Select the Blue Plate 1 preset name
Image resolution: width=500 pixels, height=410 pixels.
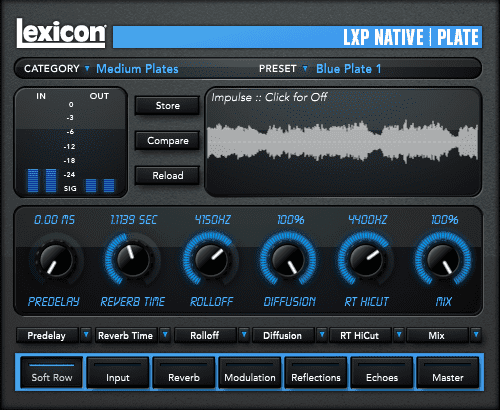[348, 69]
